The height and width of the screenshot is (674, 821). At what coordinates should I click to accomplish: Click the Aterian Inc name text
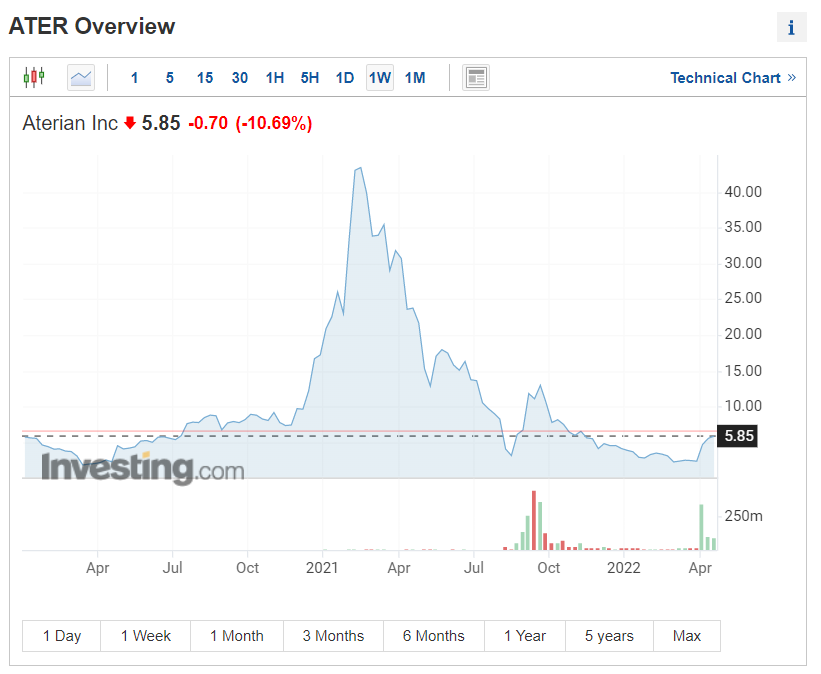70,123
